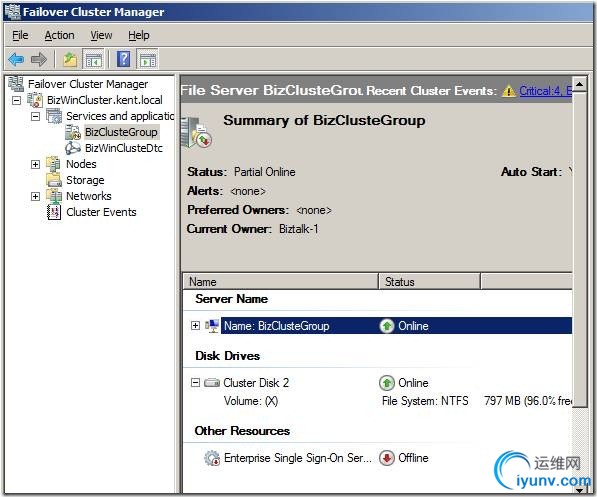
Task: Click the gear icon of Enterprise Single Sign-On
Action: click(212, 458)
